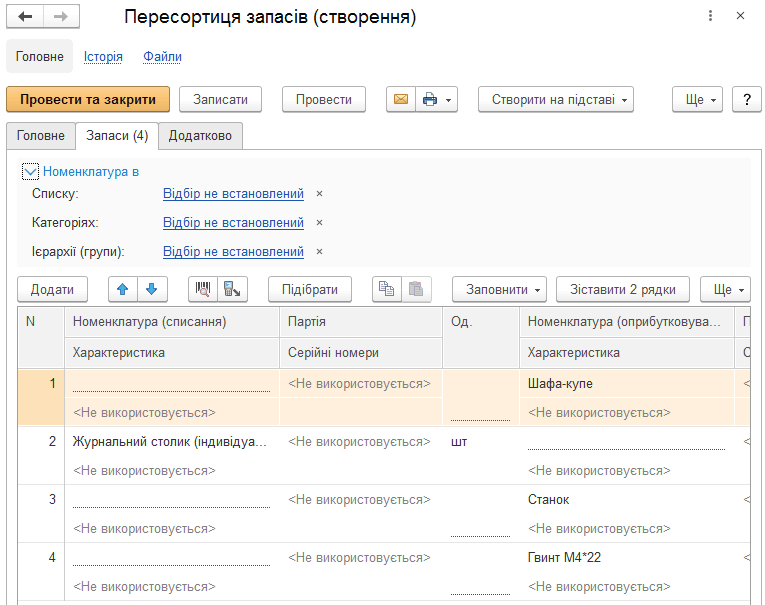The height and width of the screenshot is (605, 765).
Task: Open the Історія link
Action: click(x=103, y=57)
